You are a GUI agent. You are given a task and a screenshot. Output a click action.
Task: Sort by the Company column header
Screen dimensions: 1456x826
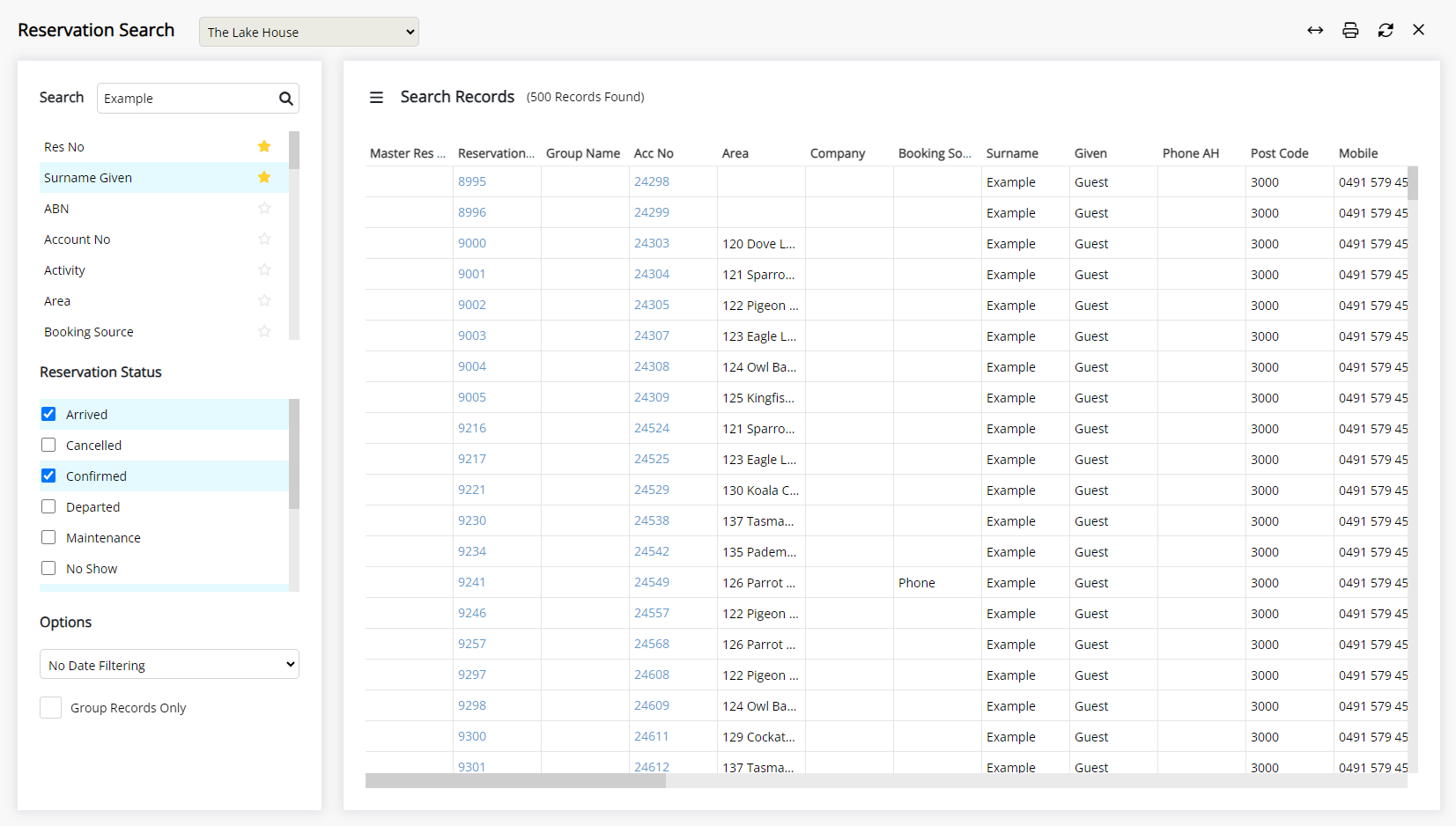tap(838, 153)
